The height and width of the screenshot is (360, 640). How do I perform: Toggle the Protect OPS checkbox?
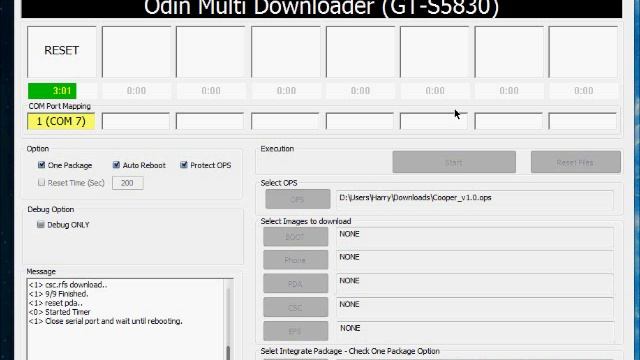tap(184, 165)
